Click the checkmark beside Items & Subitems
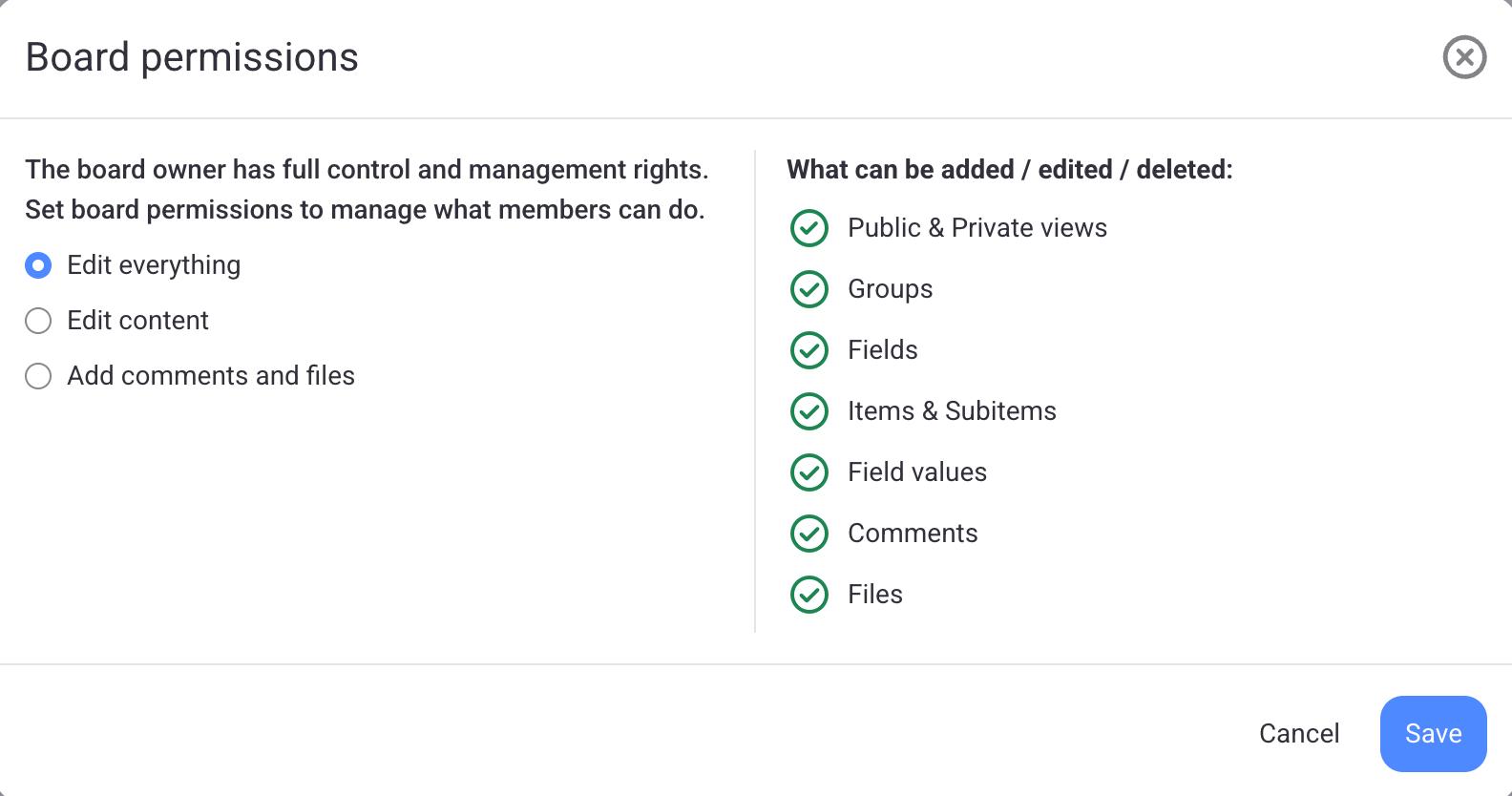Image resolution: width=1512 pixels, height=796 pixels. (x=808, y=411)
